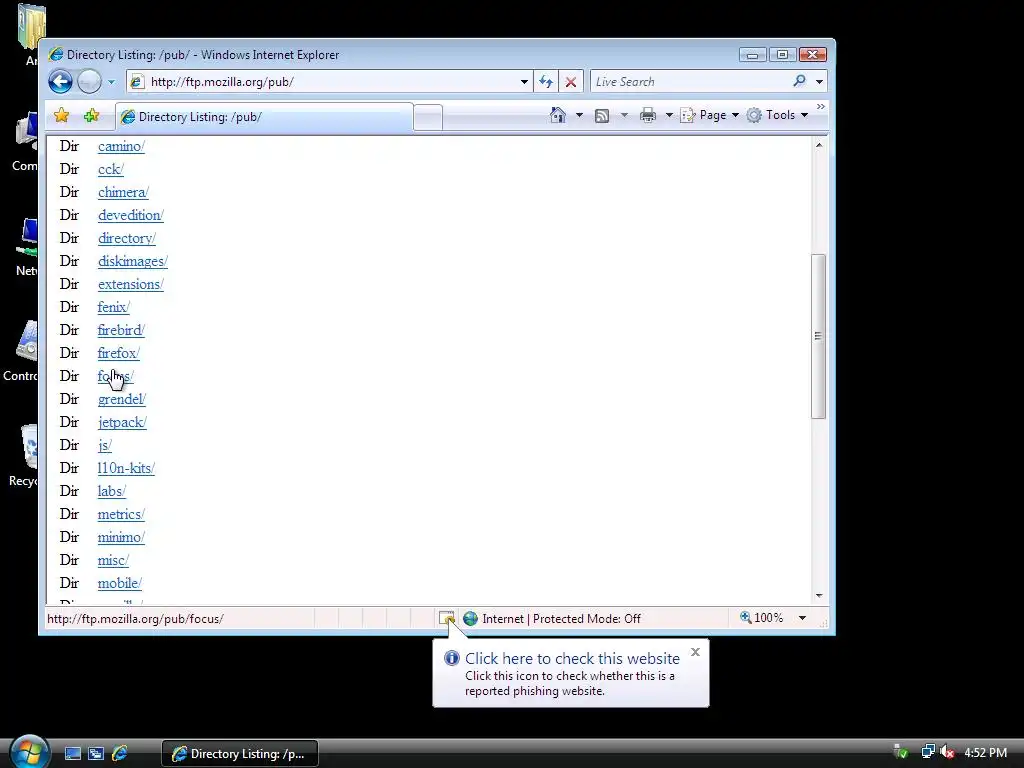Open Favorites Center star icon
Image resolution: width=1024 pixels, height=768 pixels.
click(62, 116)
